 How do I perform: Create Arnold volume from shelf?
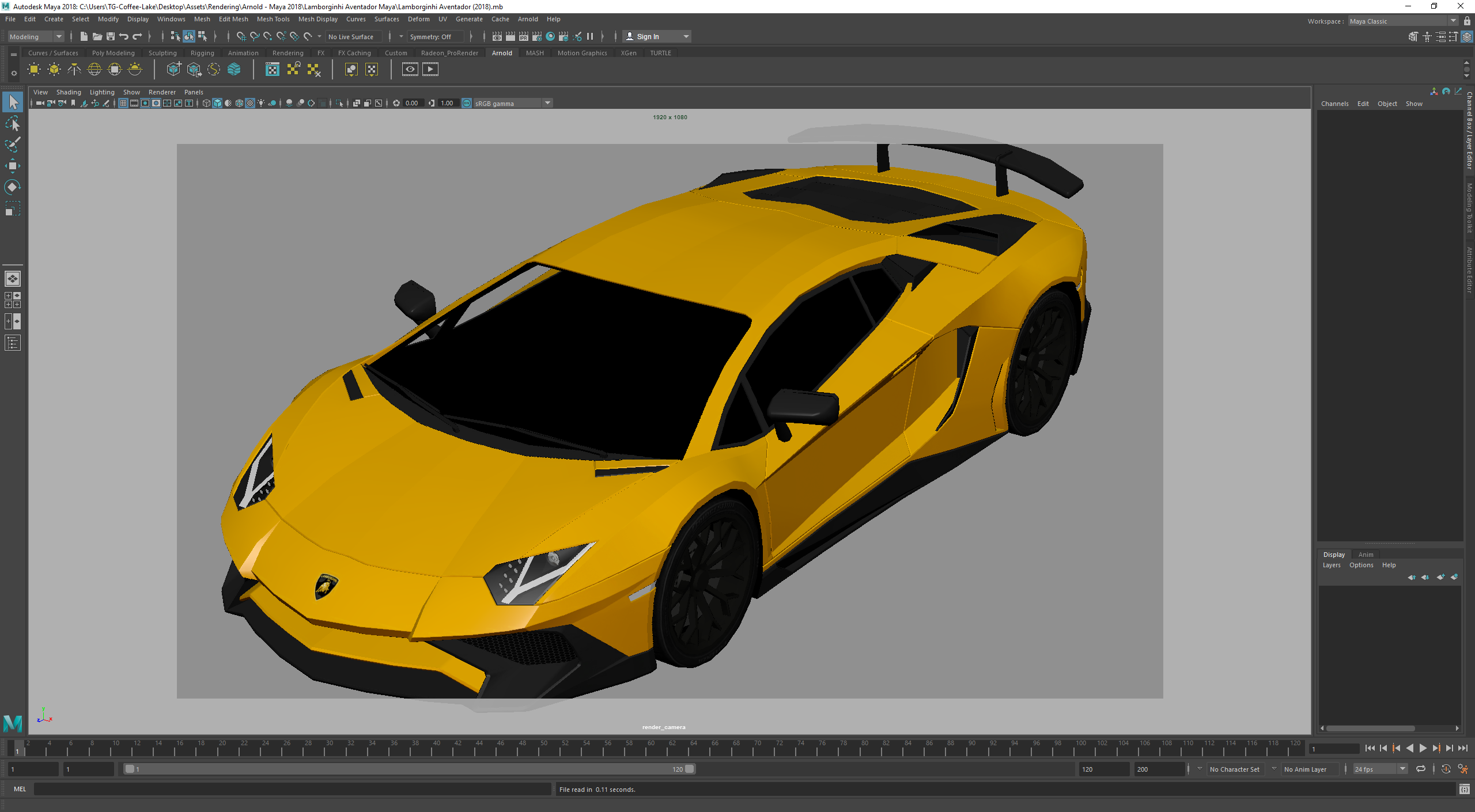coord(234,70)
